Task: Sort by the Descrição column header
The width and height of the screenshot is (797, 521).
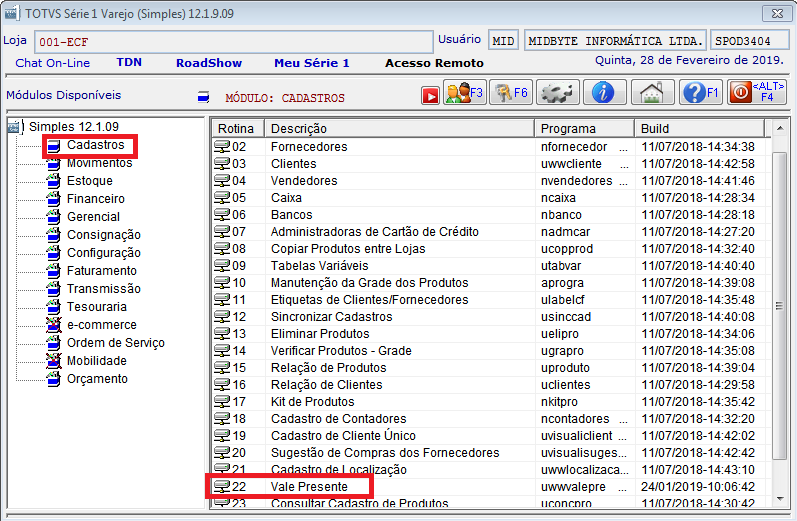Action: click(x=400, y=129)
